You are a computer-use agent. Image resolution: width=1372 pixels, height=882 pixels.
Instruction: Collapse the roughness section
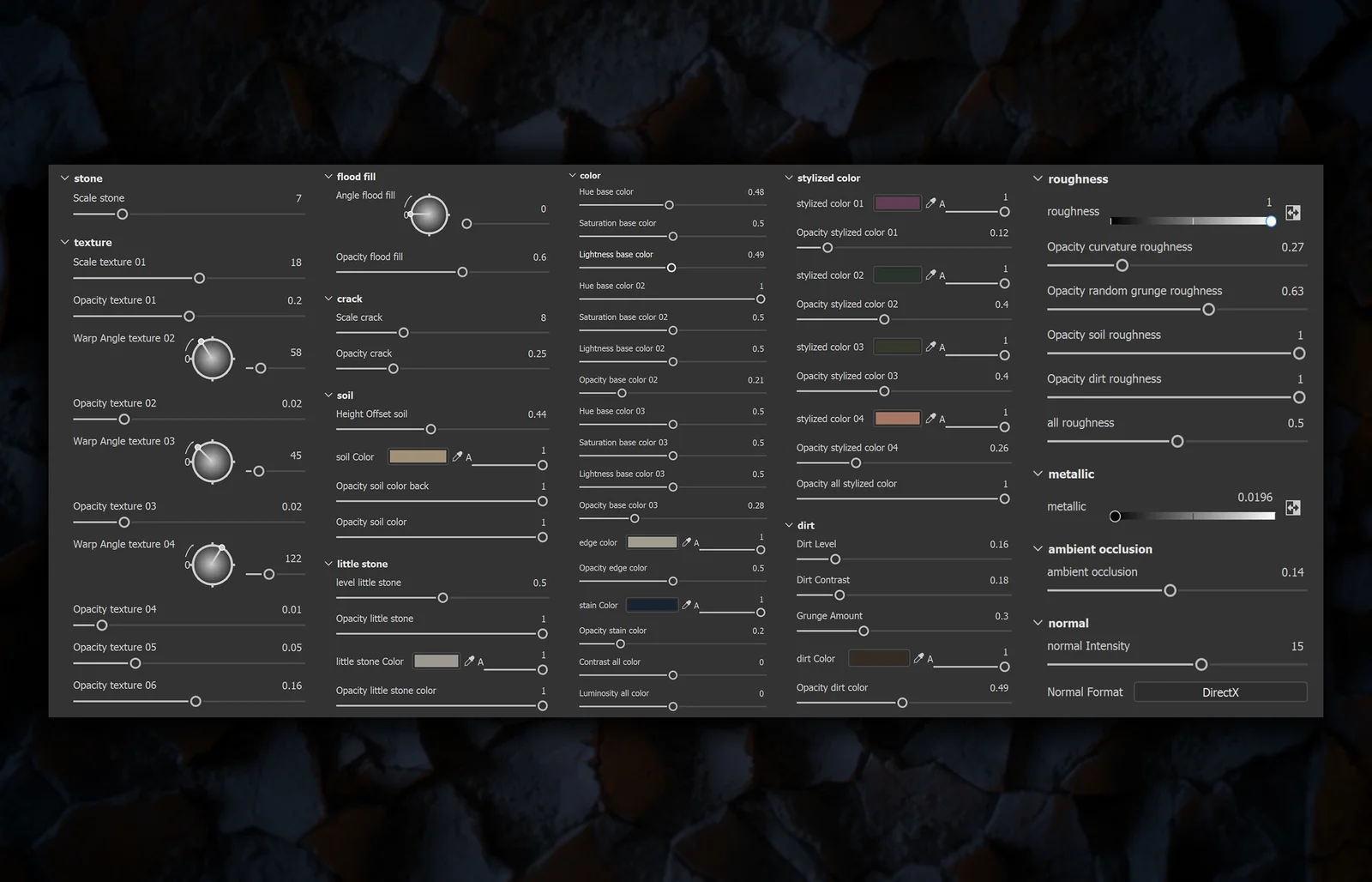(1038, 178)
